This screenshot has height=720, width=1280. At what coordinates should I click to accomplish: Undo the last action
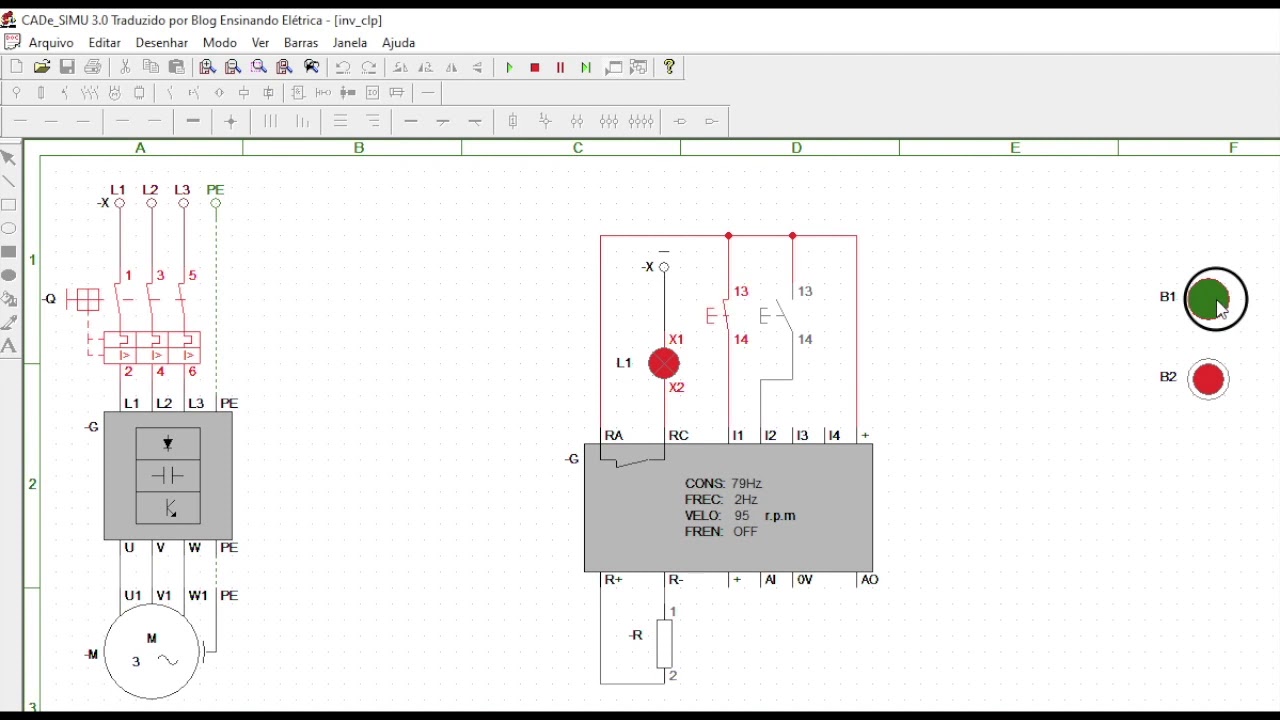343,67
